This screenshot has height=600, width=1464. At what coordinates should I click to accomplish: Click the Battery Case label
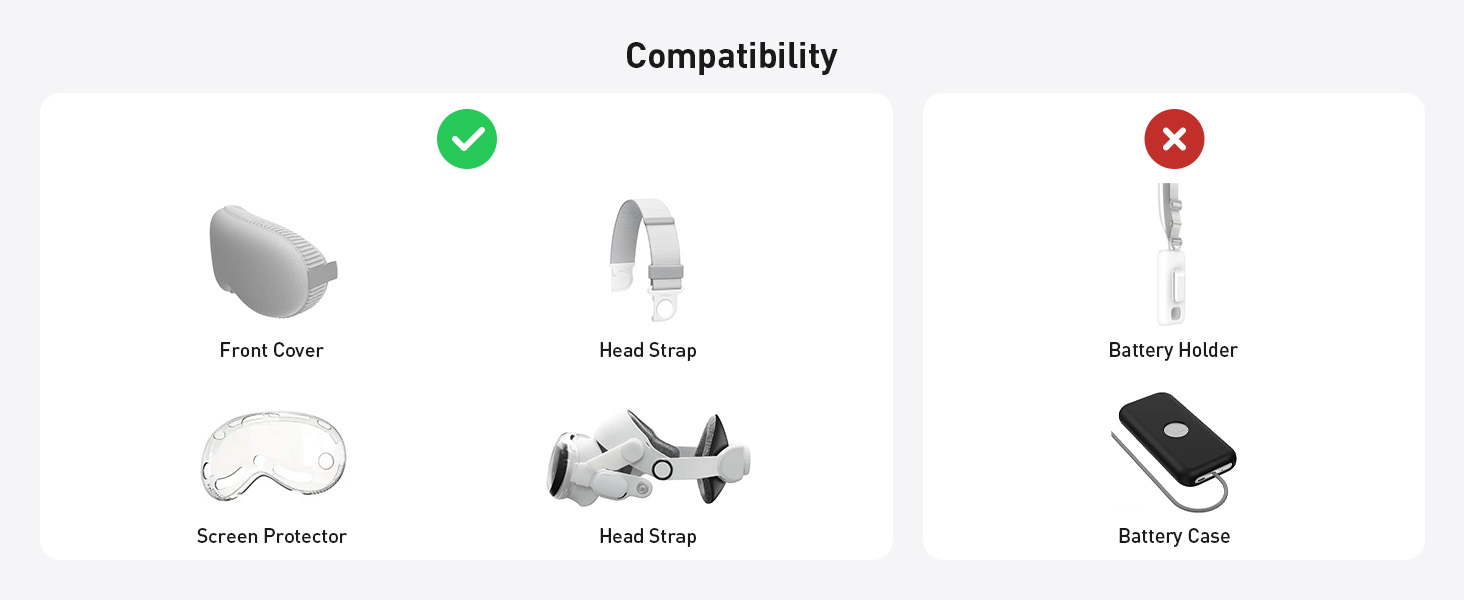tap(1174, 536)
